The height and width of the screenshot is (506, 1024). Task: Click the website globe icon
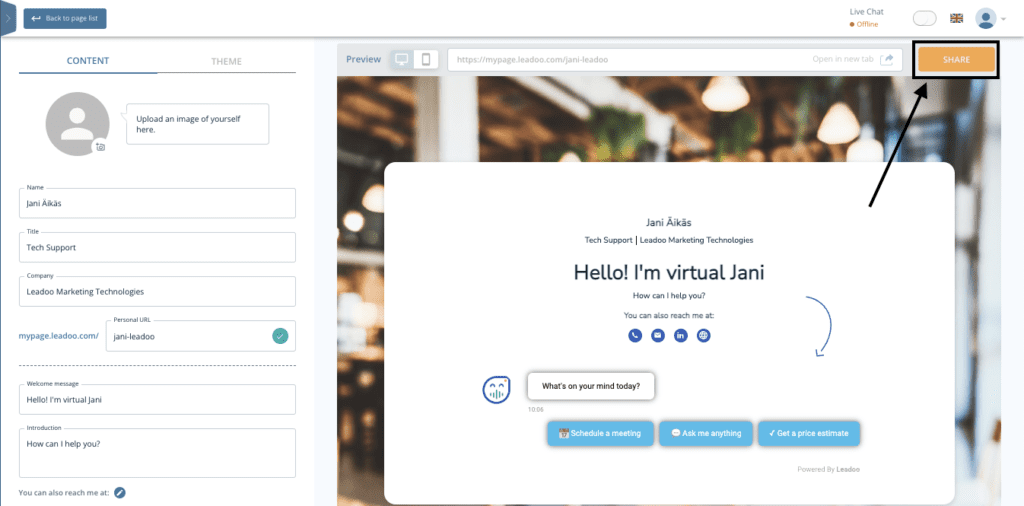point(704,335)
